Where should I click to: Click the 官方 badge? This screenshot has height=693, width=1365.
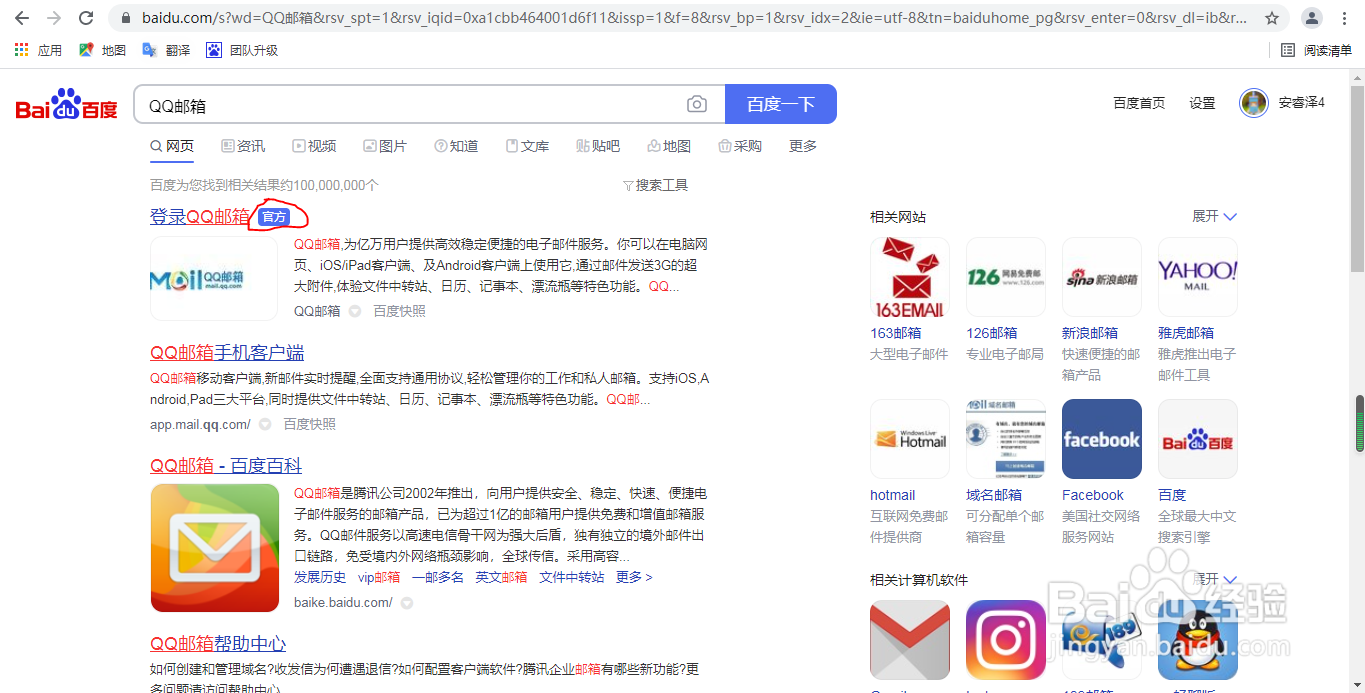point(273,217)
